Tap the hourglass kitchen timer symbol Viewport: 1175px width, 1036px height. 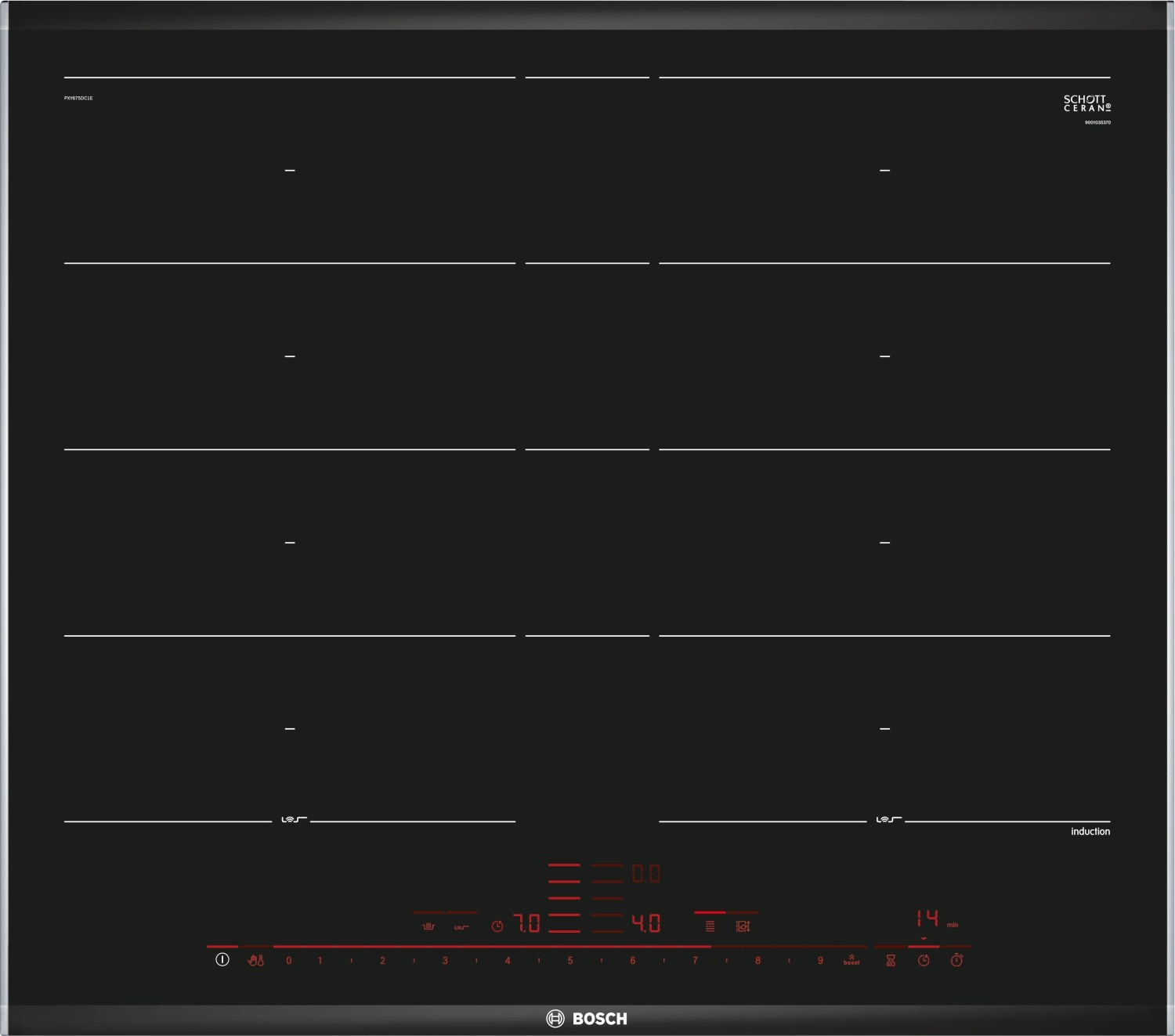[891, 960]
